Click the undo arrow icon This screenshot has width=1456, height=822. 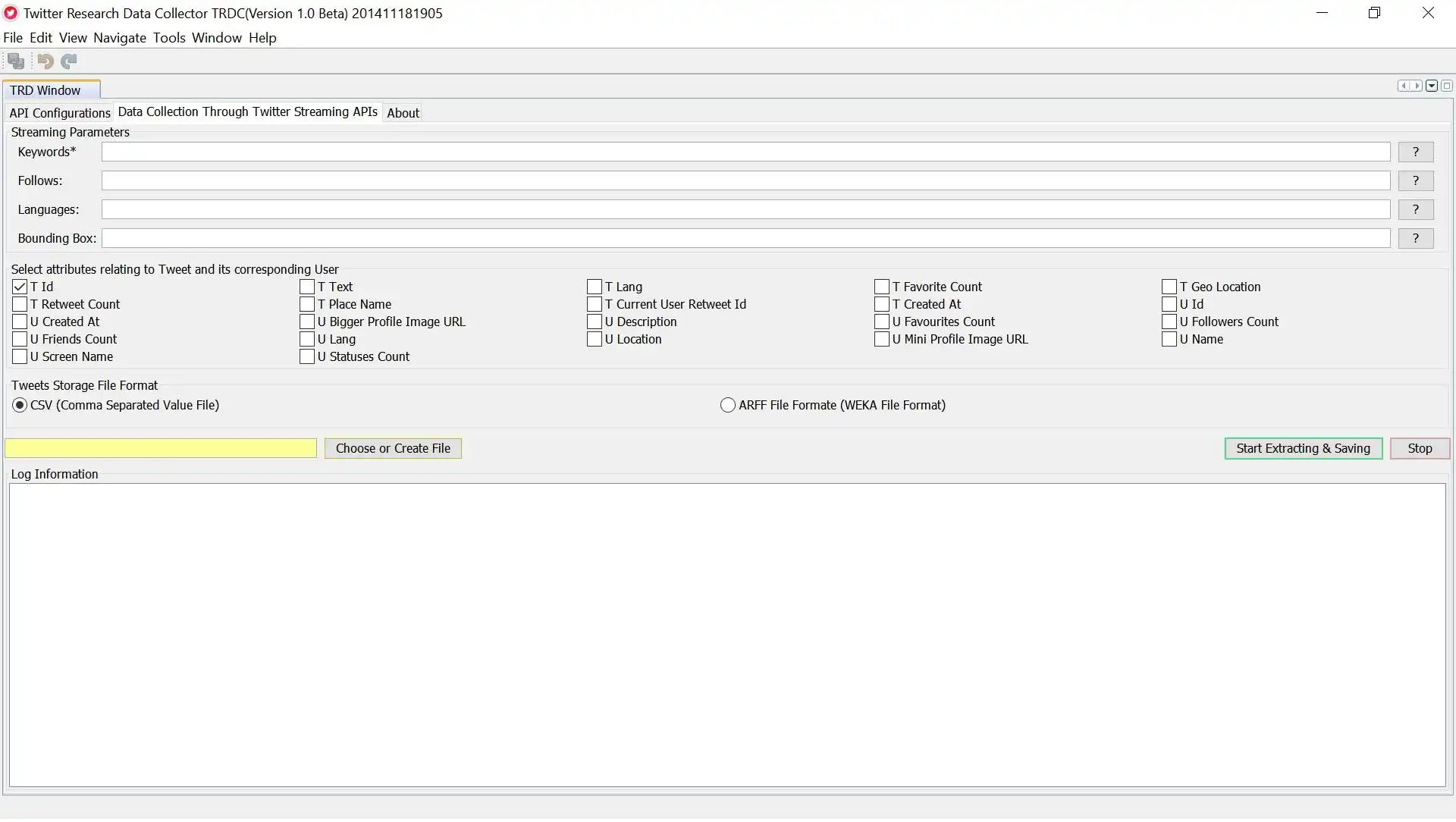pyautogui.click(x=45, y=61)
